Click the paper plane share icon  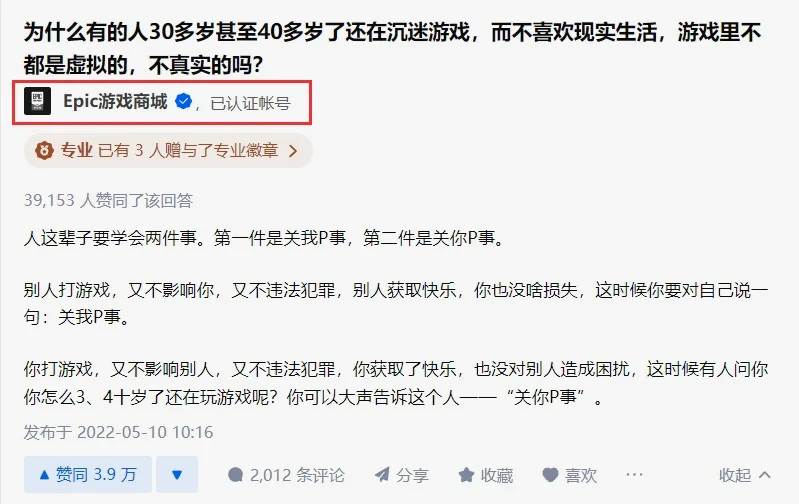[x=382, y=474]
